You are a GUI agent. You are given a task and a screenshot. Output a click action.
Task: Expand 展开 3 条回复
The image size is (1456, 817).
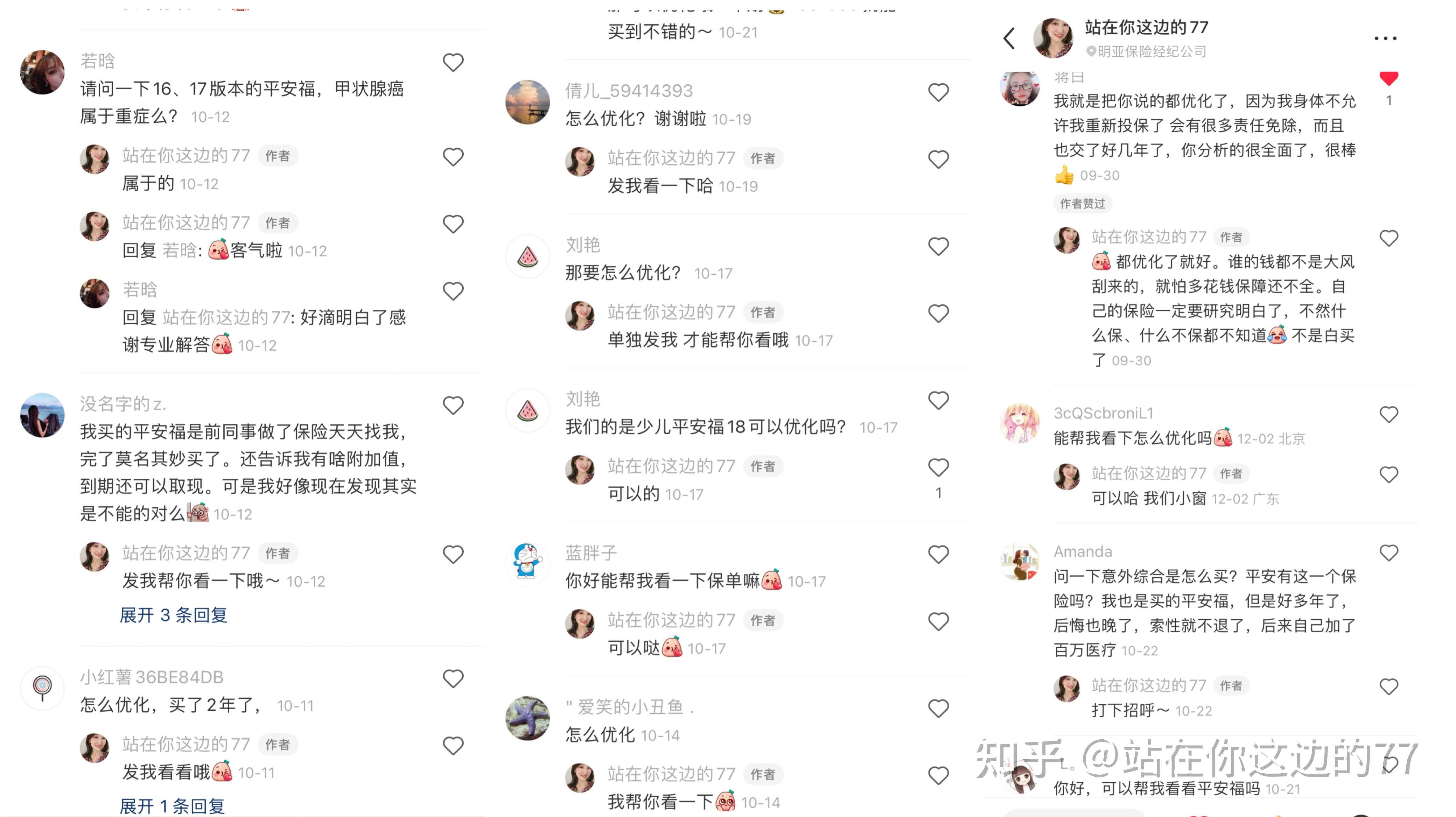click(x=174, y=615)
